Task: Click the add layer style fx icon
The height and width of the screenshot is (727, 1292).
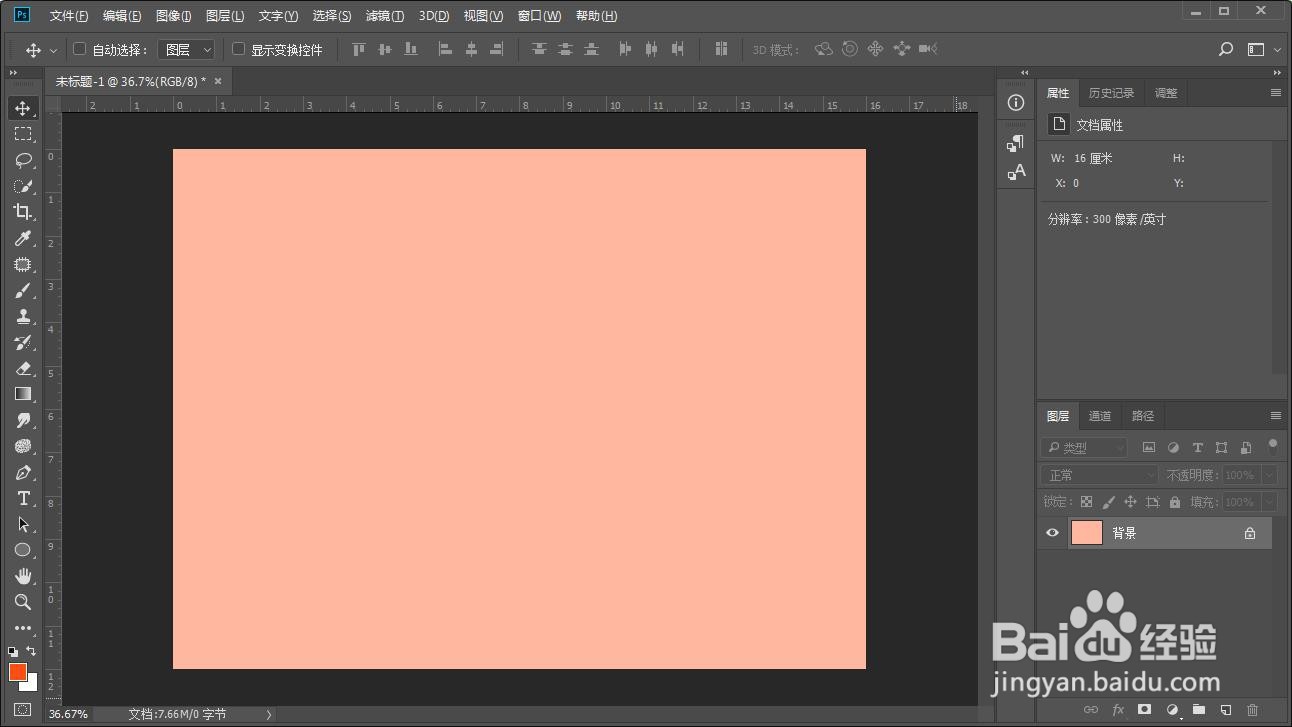Action: pos(1119,710)
